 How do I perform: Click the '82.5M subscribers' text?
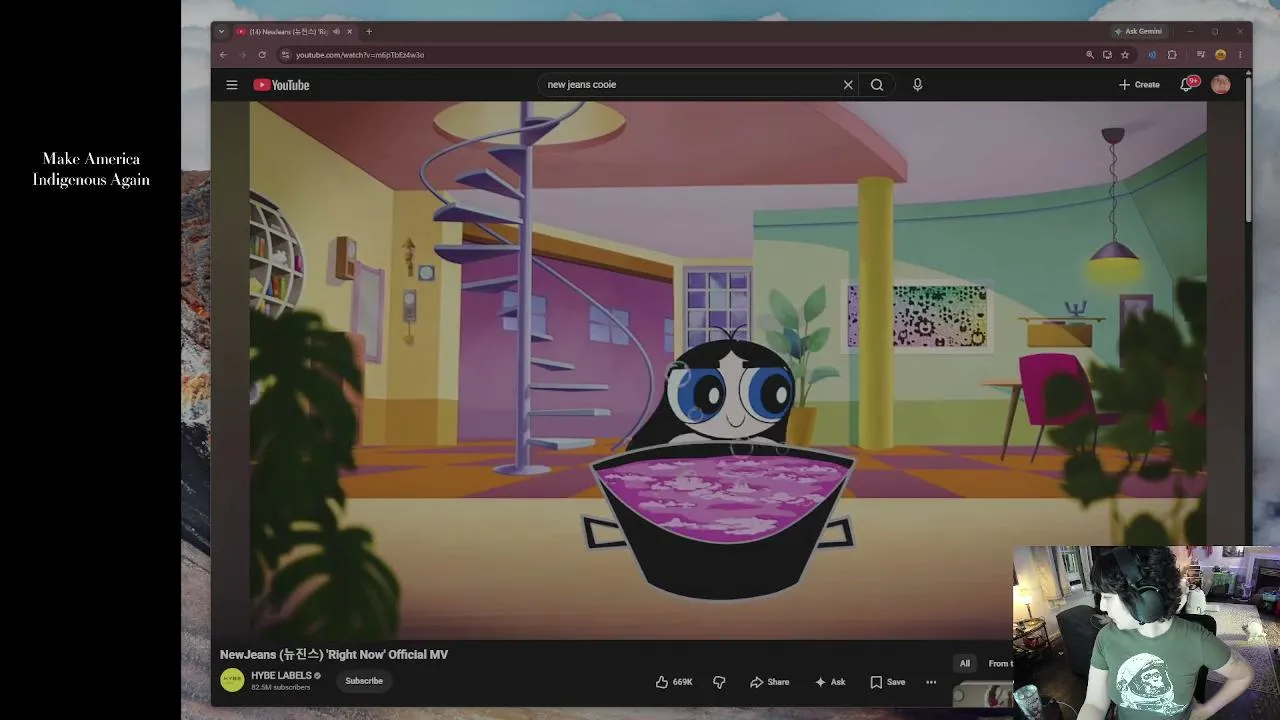[x=280, y=687]
